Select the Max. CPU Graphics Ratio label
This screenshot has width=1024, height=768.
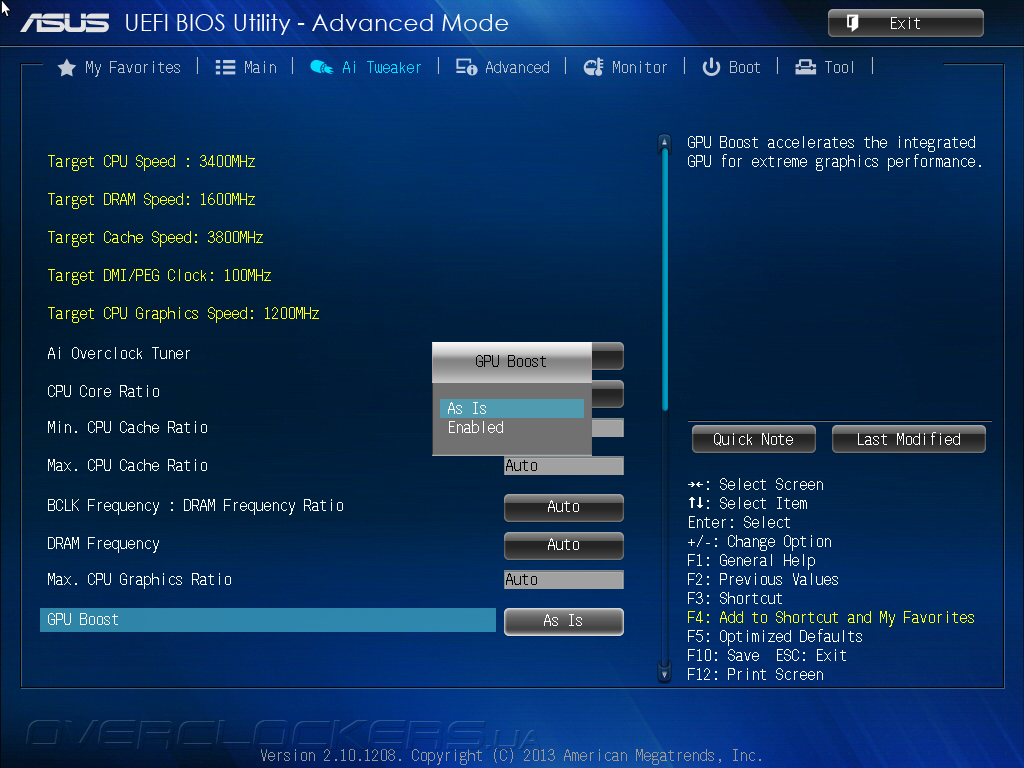click(139, 580)
